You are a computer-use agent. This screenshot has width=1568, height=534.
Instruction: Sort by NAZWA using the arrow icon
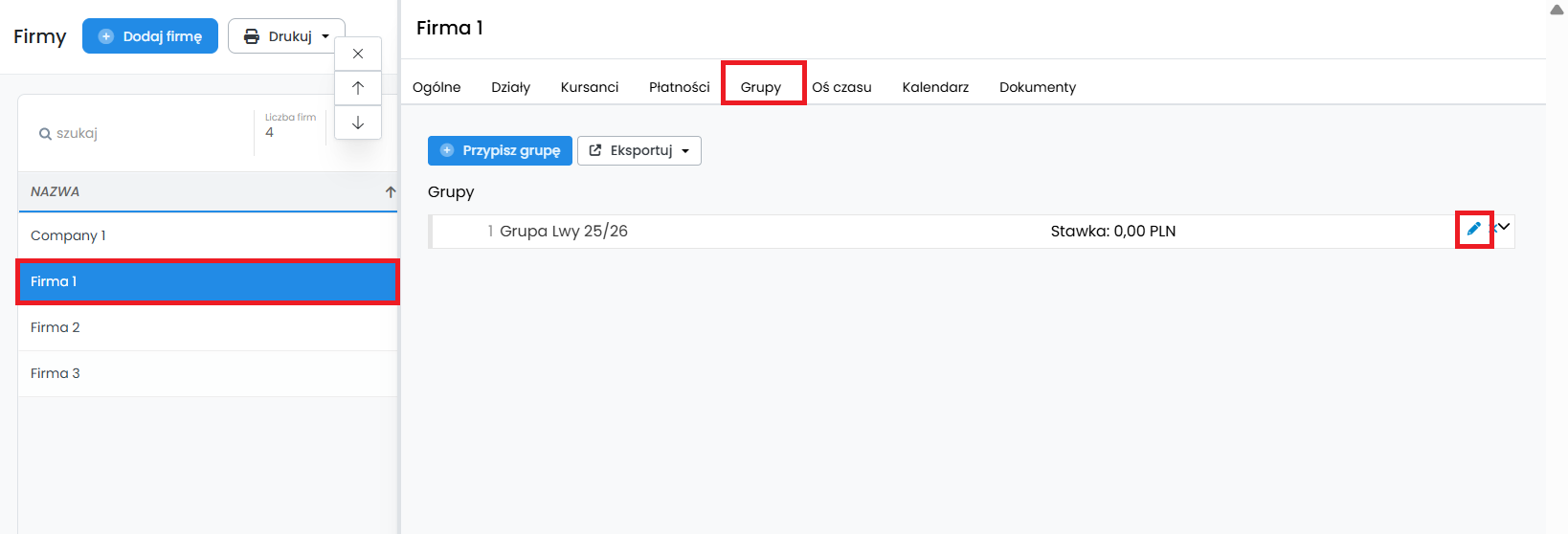coord(390,192)
